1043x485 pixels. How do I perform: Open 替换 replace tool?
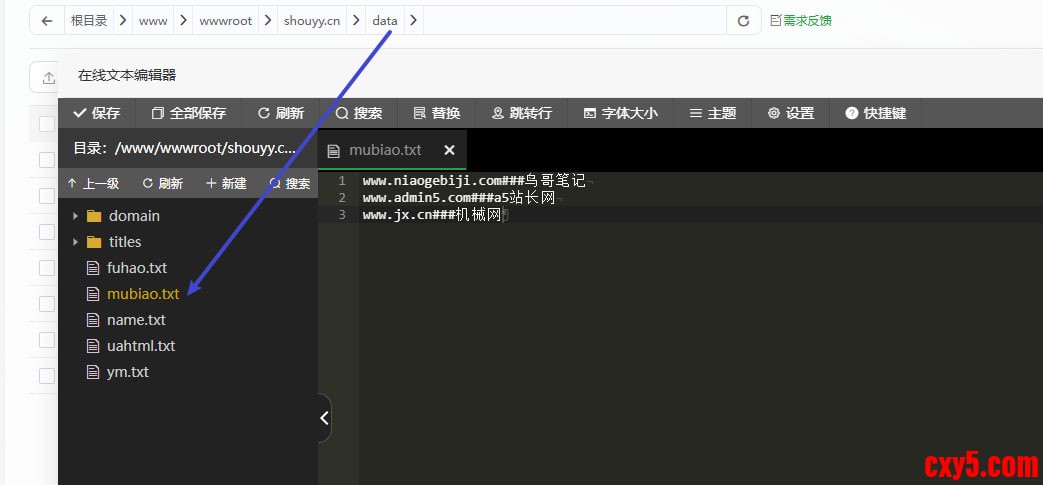click(x=436, y=113)
